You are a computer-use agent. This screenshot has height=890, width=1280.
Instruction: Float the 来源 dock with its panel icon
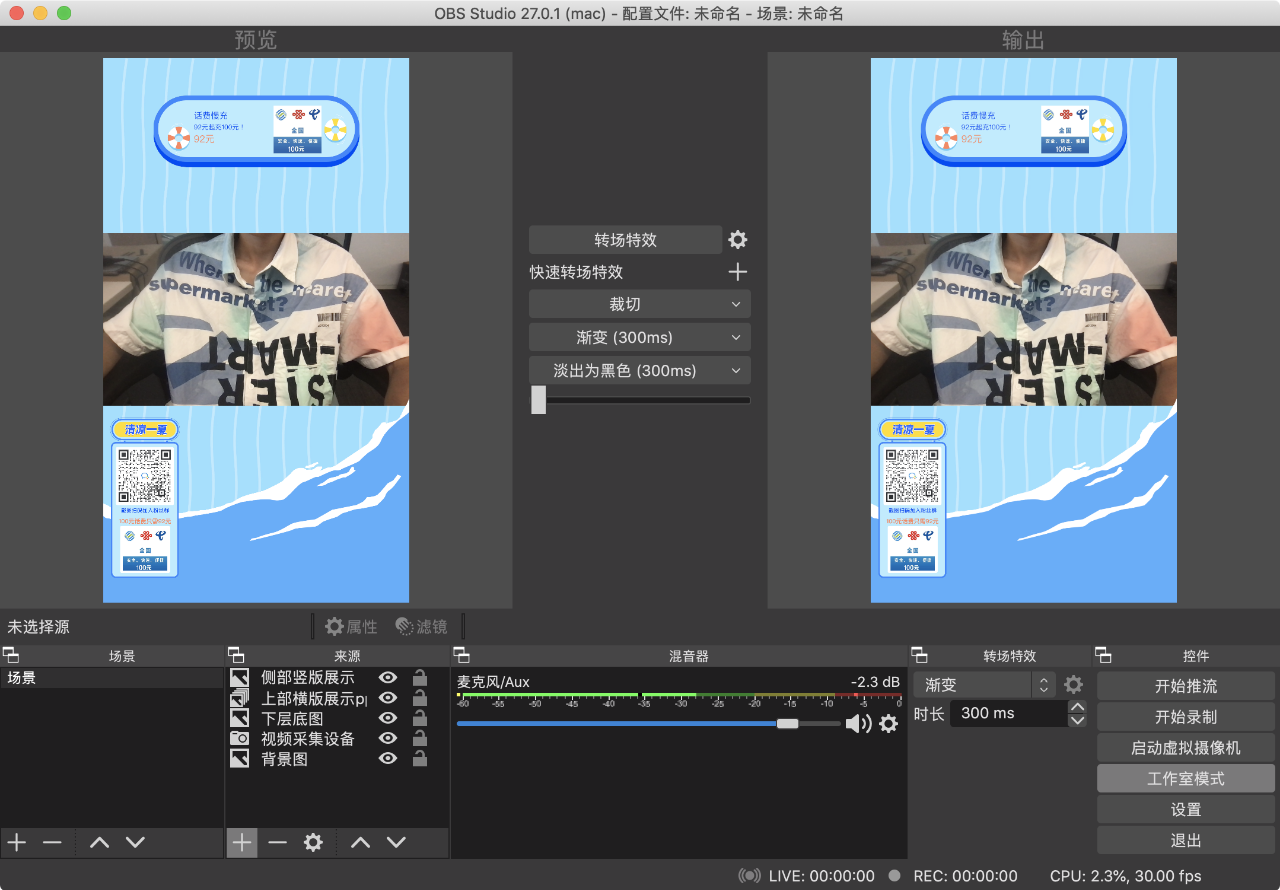pos(236,656)
